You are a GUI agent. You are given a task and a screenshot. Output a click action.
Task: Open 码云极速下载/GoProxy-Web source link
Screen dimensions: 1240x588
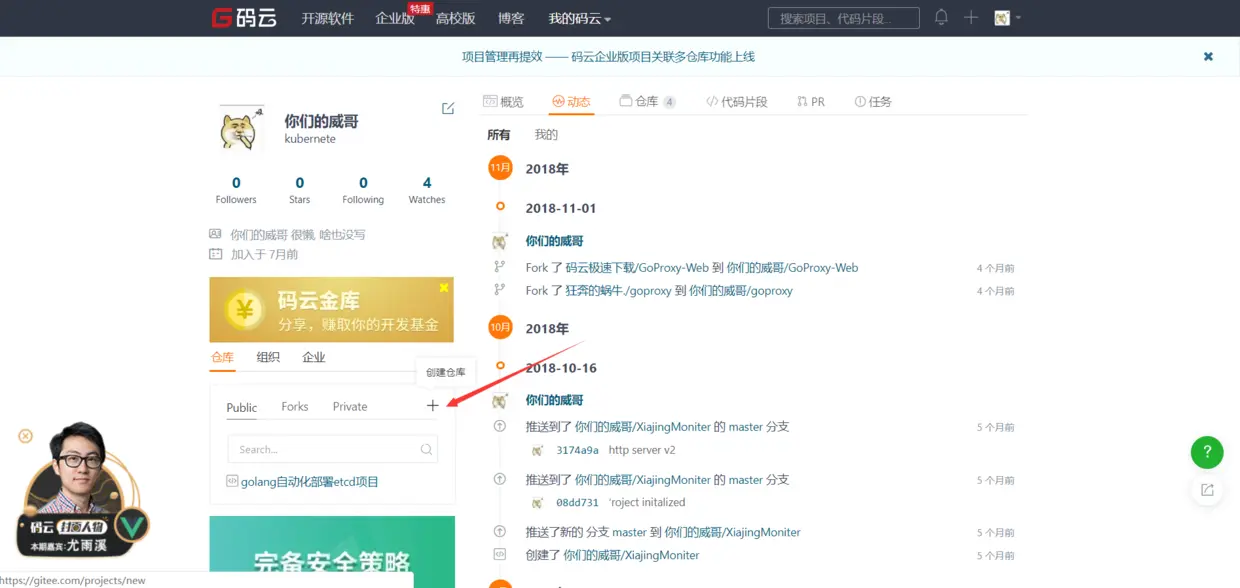tap(637, 267)
